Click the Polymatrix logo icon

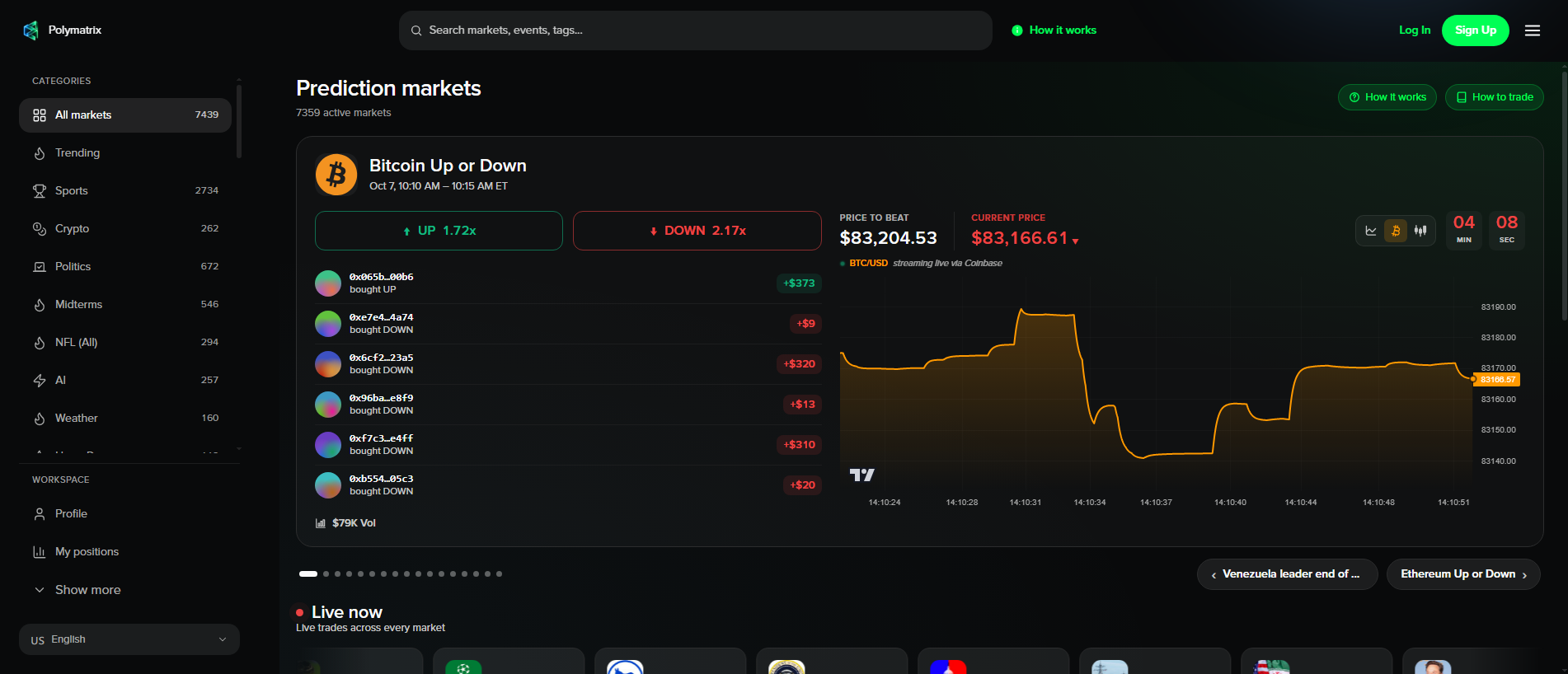[31, 30]
